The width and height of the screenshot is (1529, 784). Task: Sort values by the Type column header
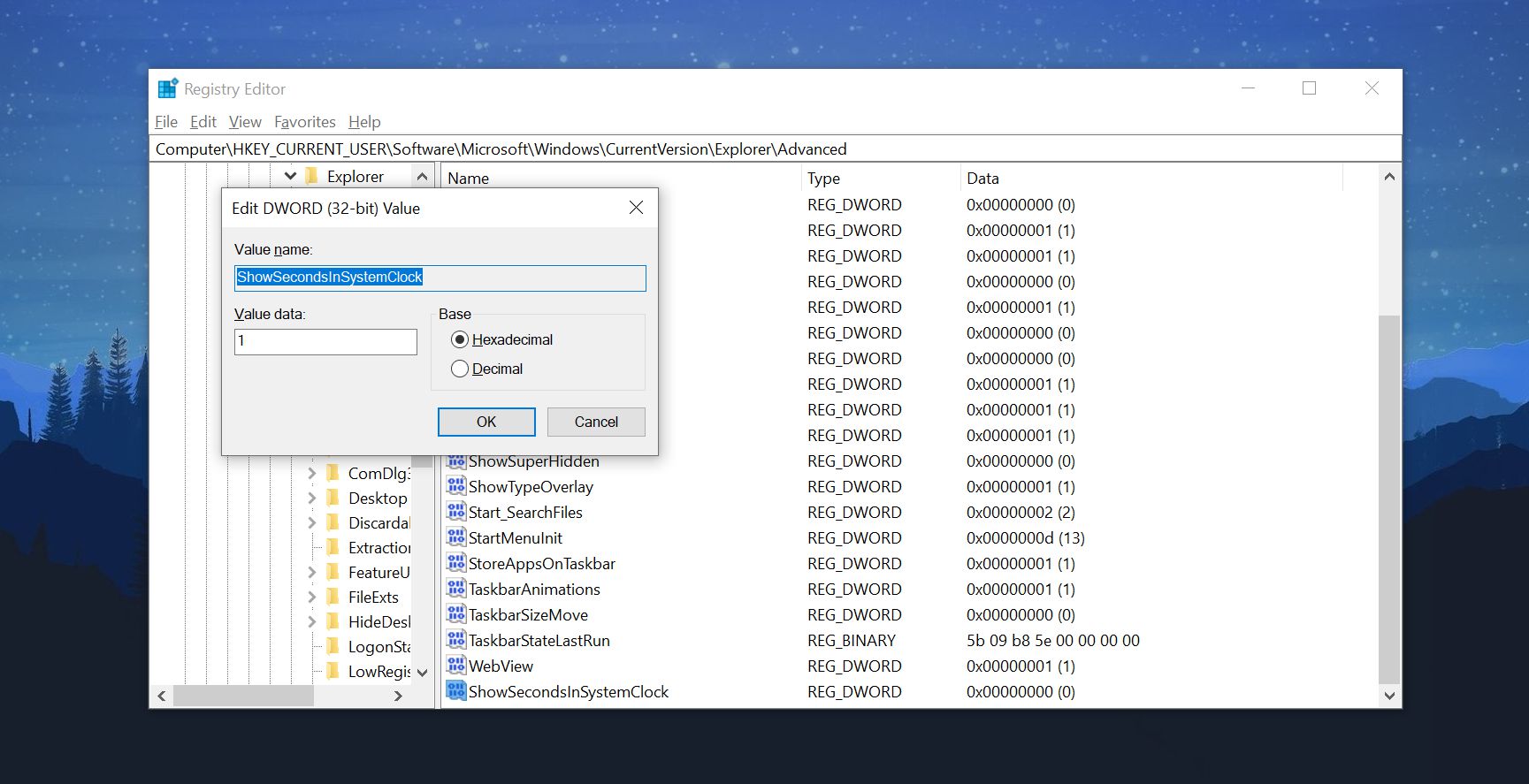(881, 178)
